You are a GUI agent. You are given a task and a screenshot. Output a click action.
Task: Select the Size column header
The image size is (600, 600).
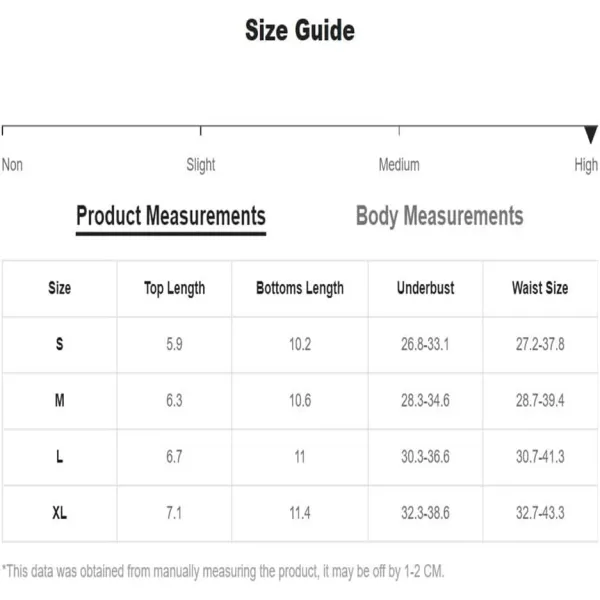(x=59, y=288)
